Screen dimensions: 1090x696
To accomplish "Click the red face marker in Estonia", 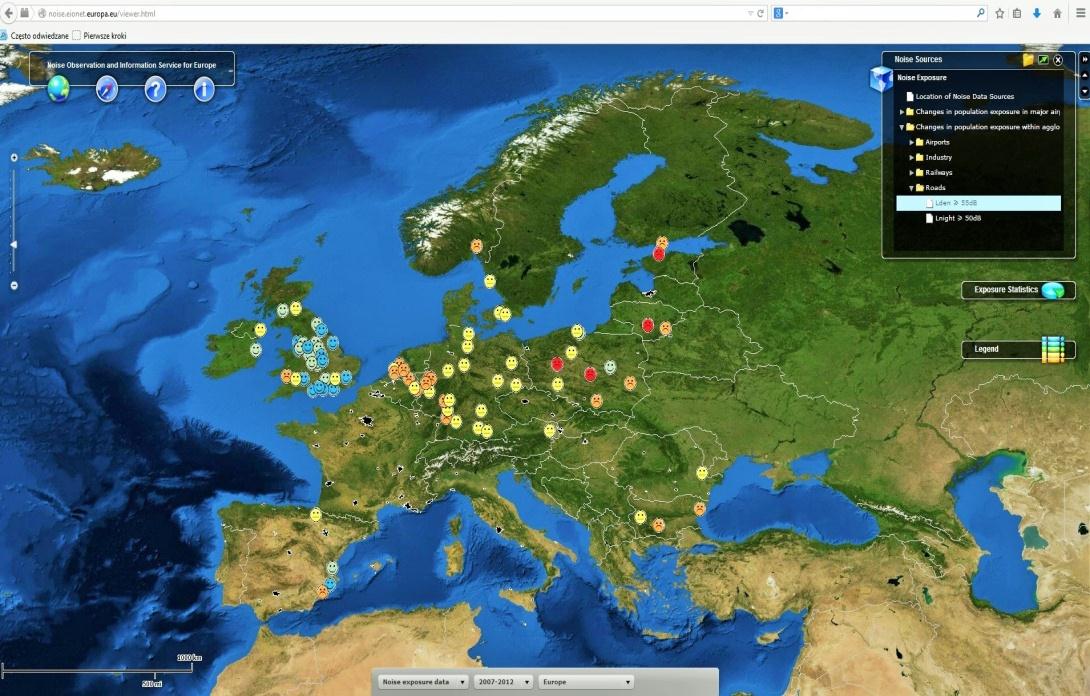I will 659,254.
